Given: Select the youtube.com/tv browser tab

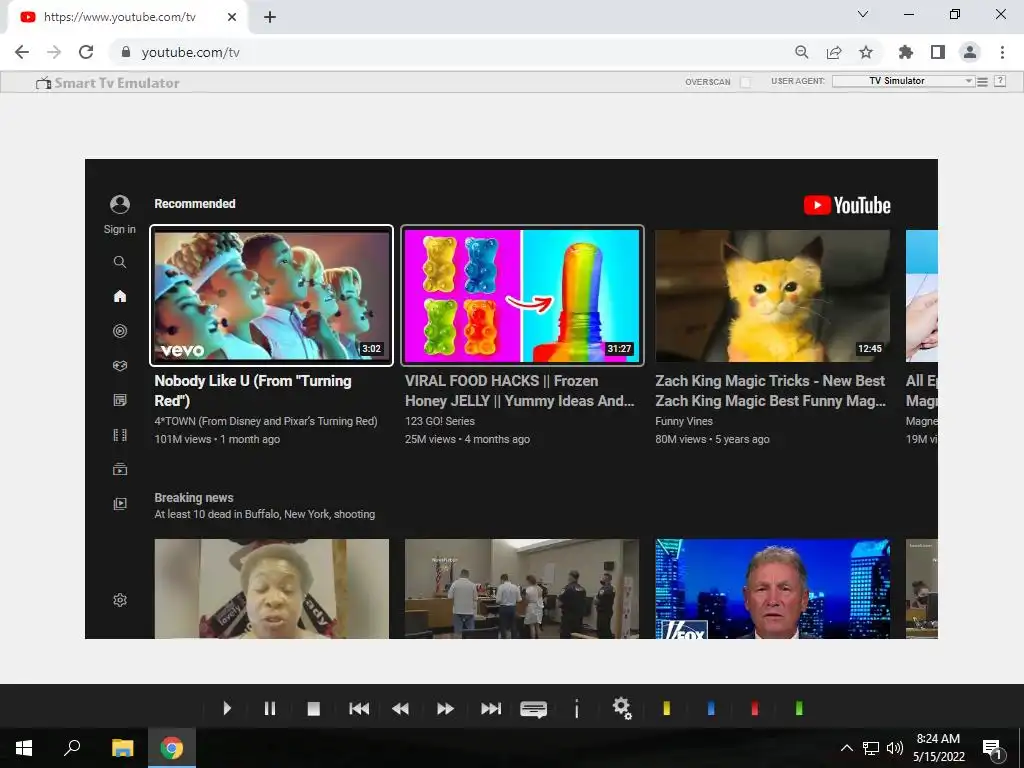Looking at the screenshot, I should click(x=127, y=17).
